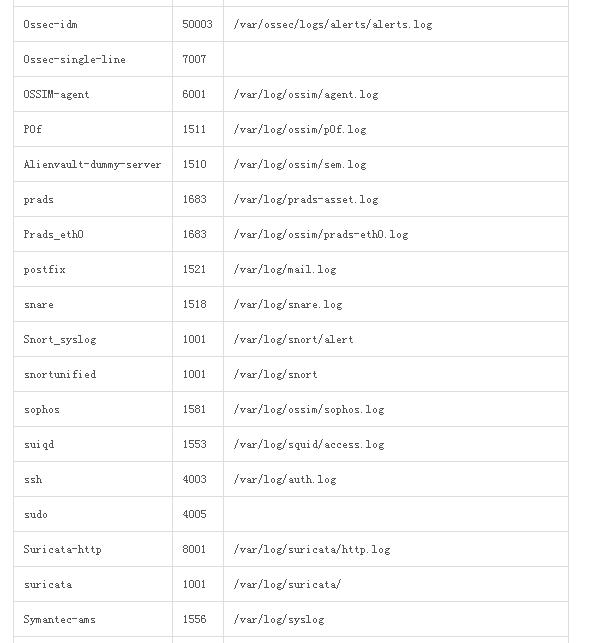Select the Symantec-ams /var/log/syslog path
This screenshot has width=591, height=643.
tap(279, 620)
